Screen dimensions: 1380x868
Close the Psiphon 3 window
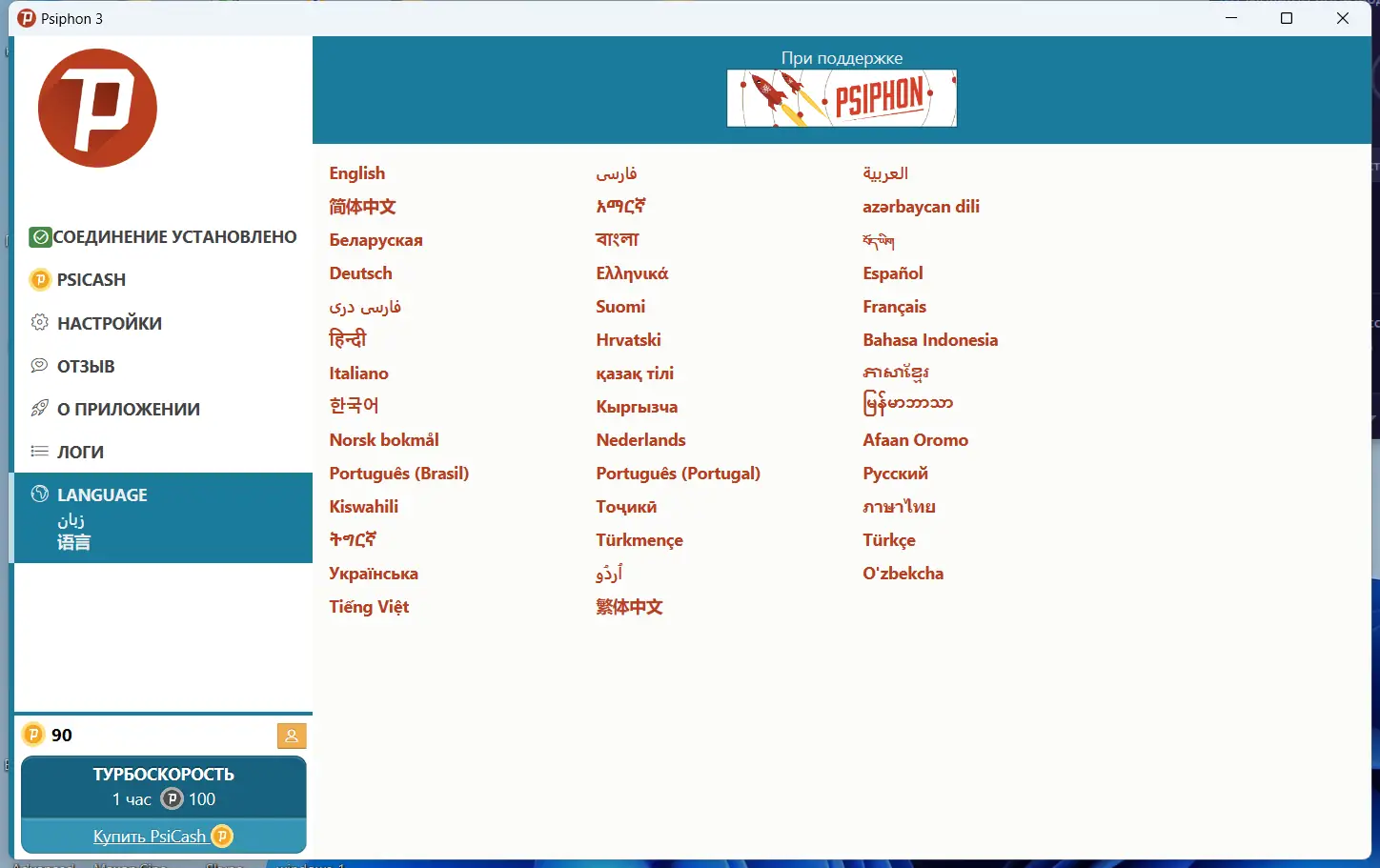pyautogui.click(x=1343, y=18)
